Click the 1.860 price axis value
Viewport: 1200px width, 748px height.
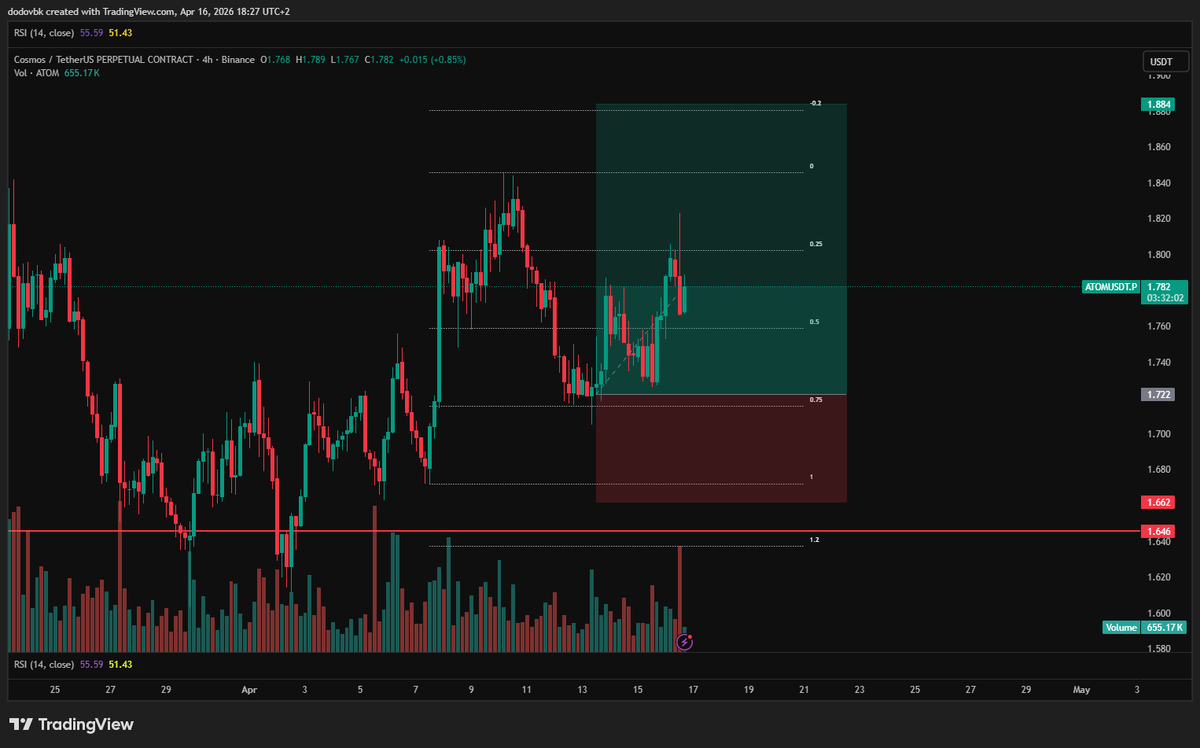coord(1160,147)
